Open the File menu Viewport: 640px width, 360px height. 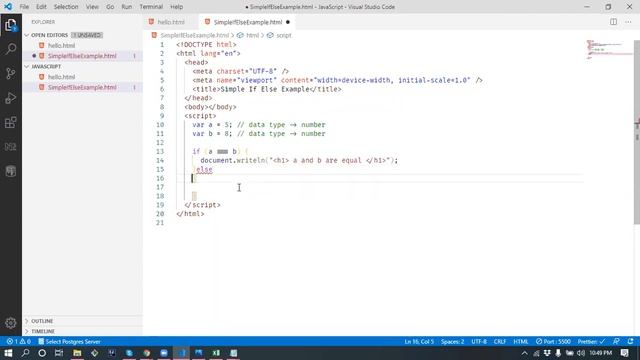pyautogui.click(x=24, y=7)
